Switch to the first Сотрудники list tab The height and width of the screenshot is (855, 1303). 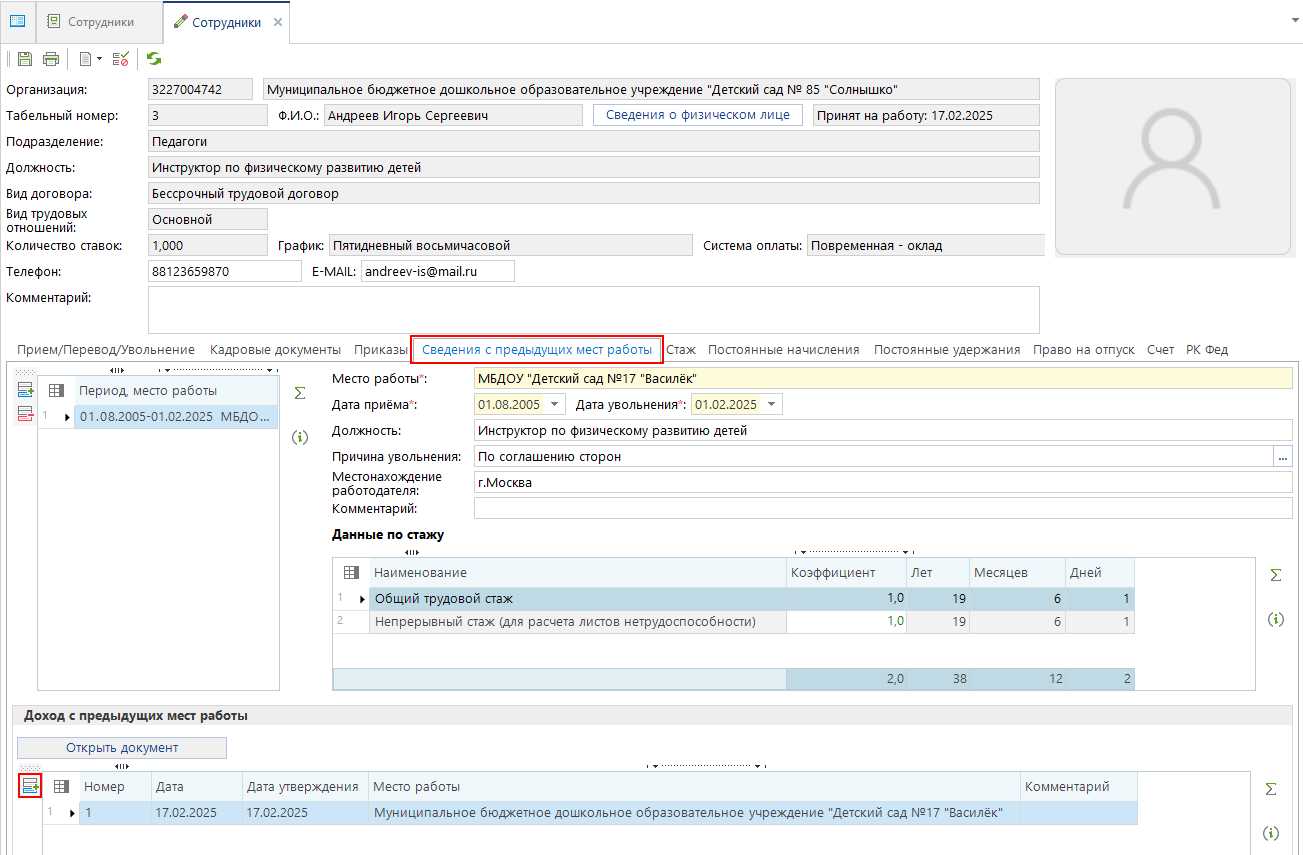100,22
